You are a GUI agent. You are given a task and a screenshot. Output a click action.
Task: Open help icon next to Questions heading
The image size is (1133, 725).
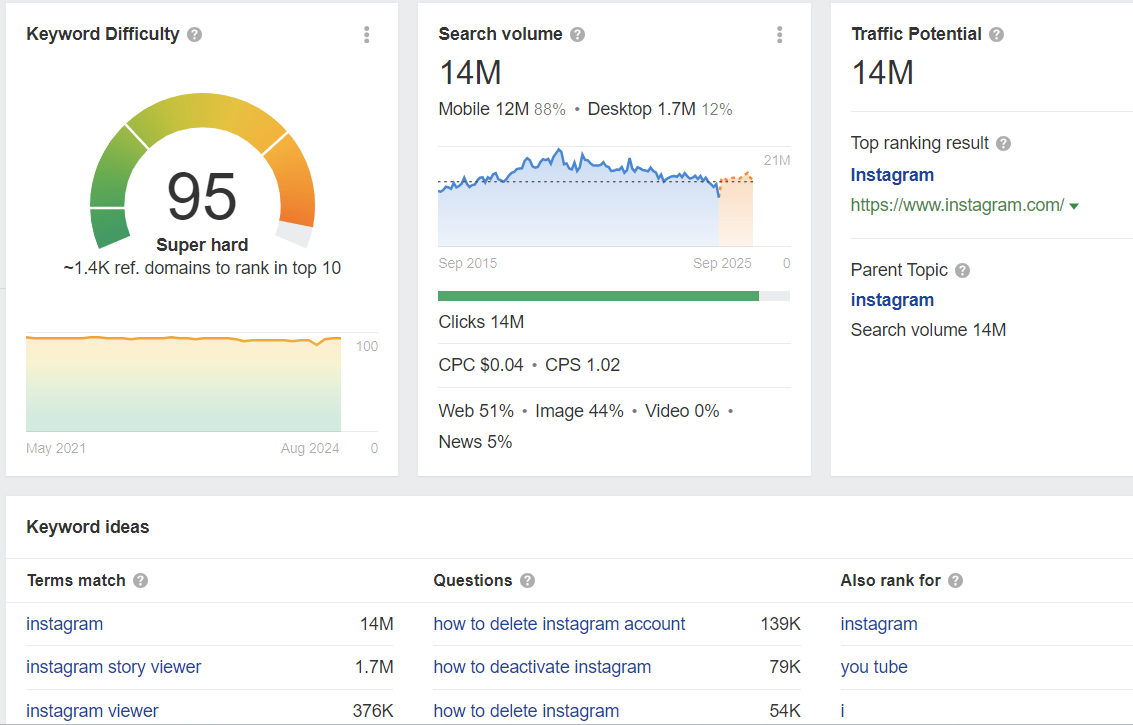527,580
